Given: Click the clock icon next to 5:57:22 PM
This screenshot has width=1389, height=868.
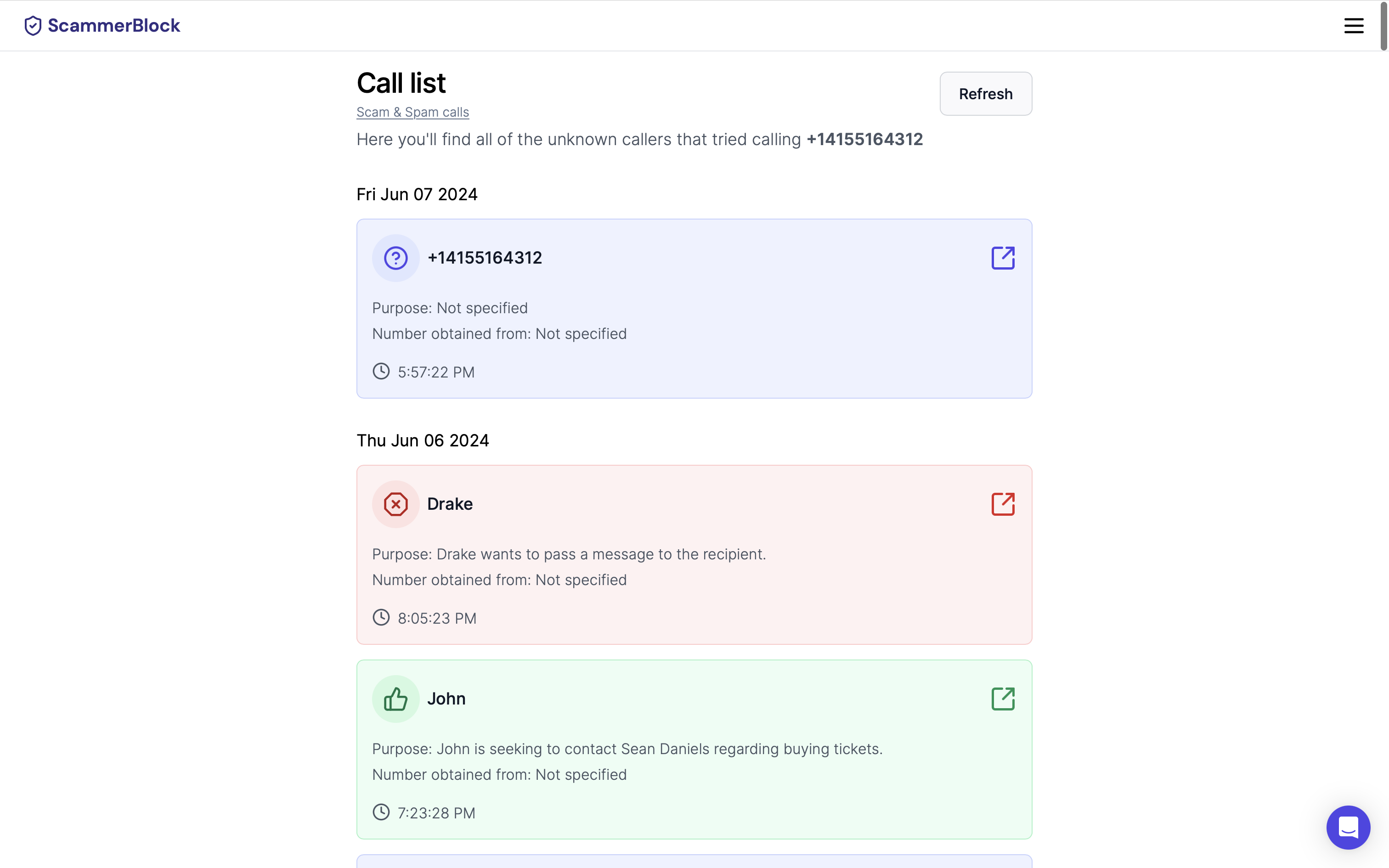Looking at the screenshot, I should point(380,372).
